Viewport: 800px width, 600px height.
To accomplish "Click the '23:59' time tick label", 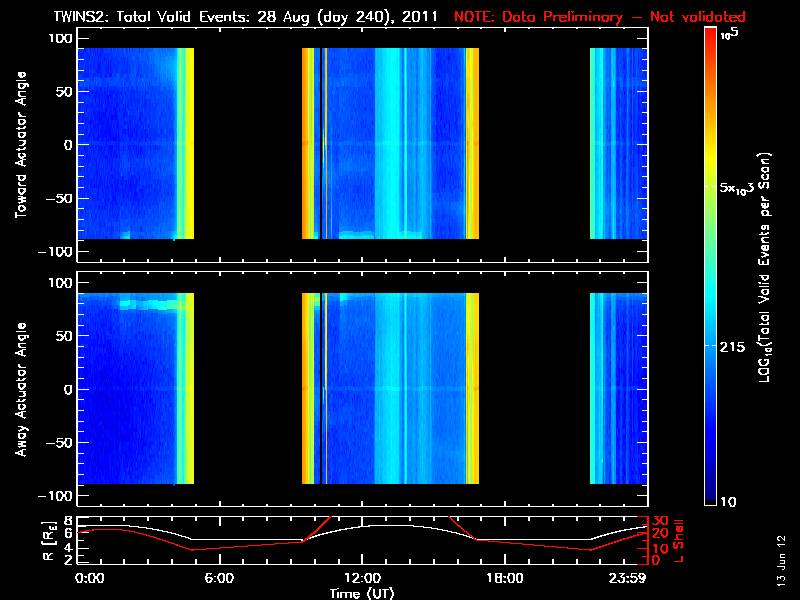I will click(628, 578).
